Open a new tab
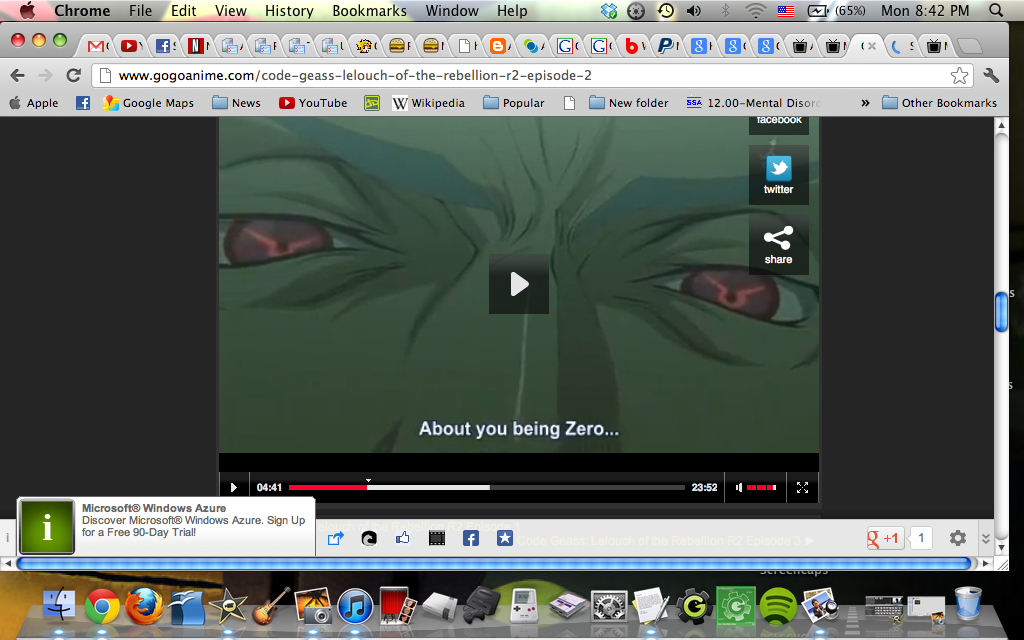Image resolution: width=1024 pixels, height=640 pixels. click(970, 46)
